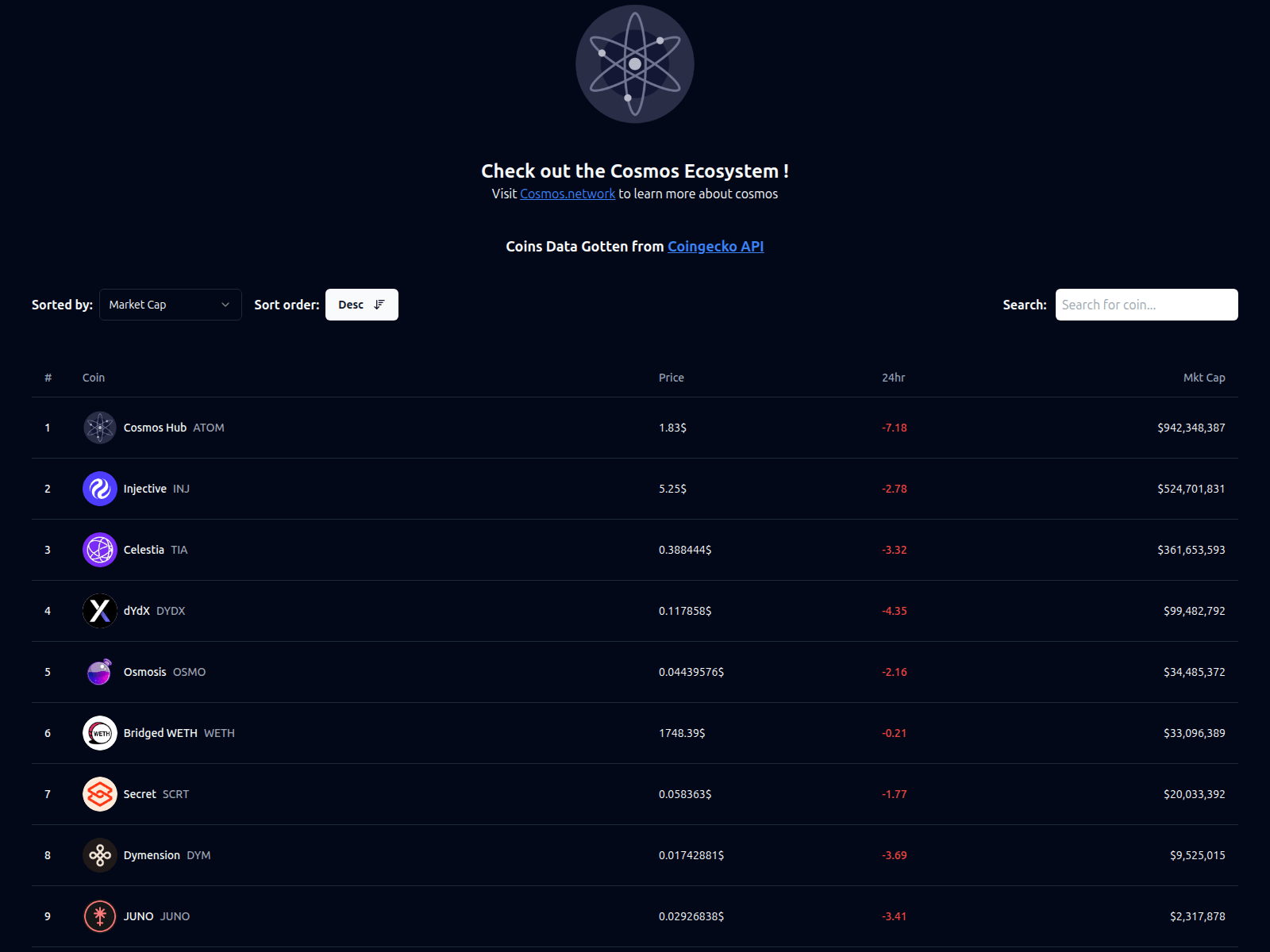Select the dYdX coin name
Image resolution: width=1270 pixels, height=952 pixels.
coord(137,611)
